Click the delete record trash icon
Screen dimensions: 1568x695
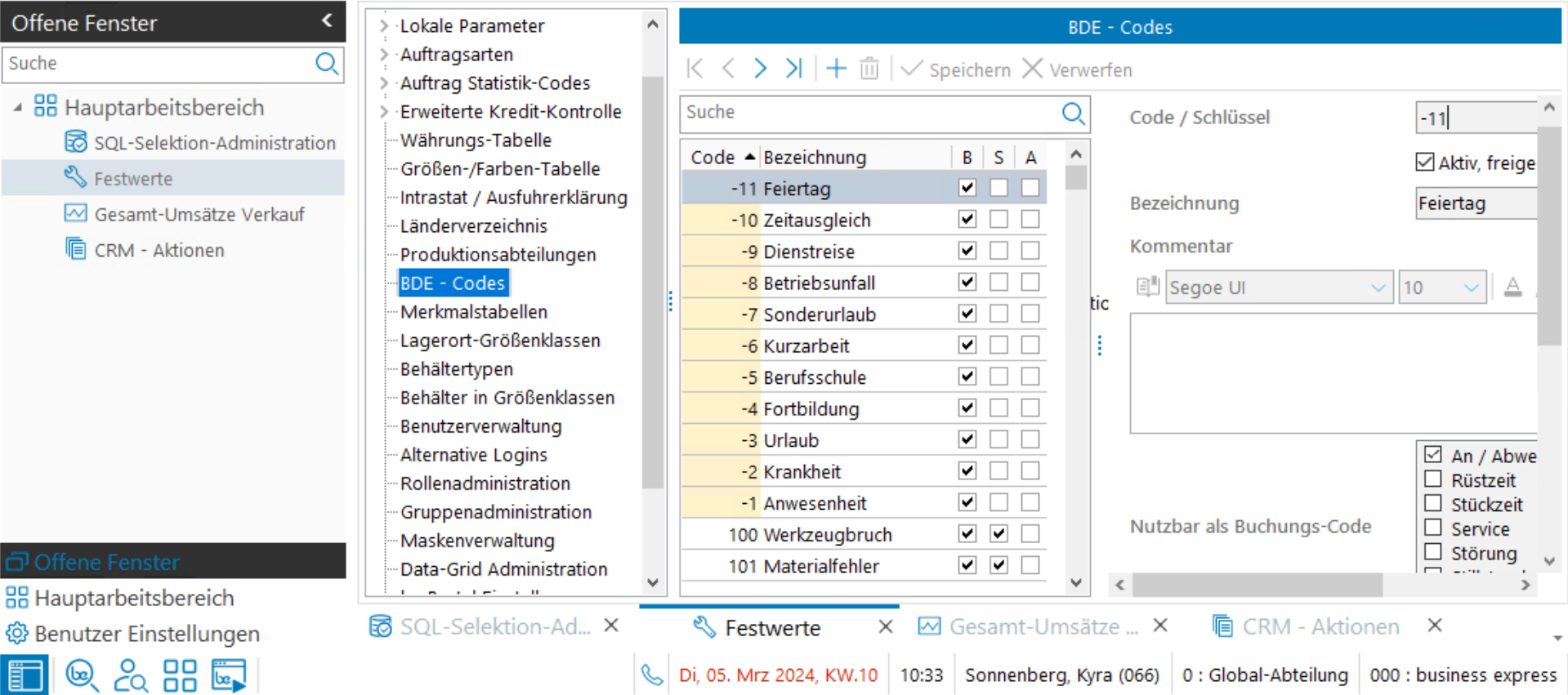point(869,69)
